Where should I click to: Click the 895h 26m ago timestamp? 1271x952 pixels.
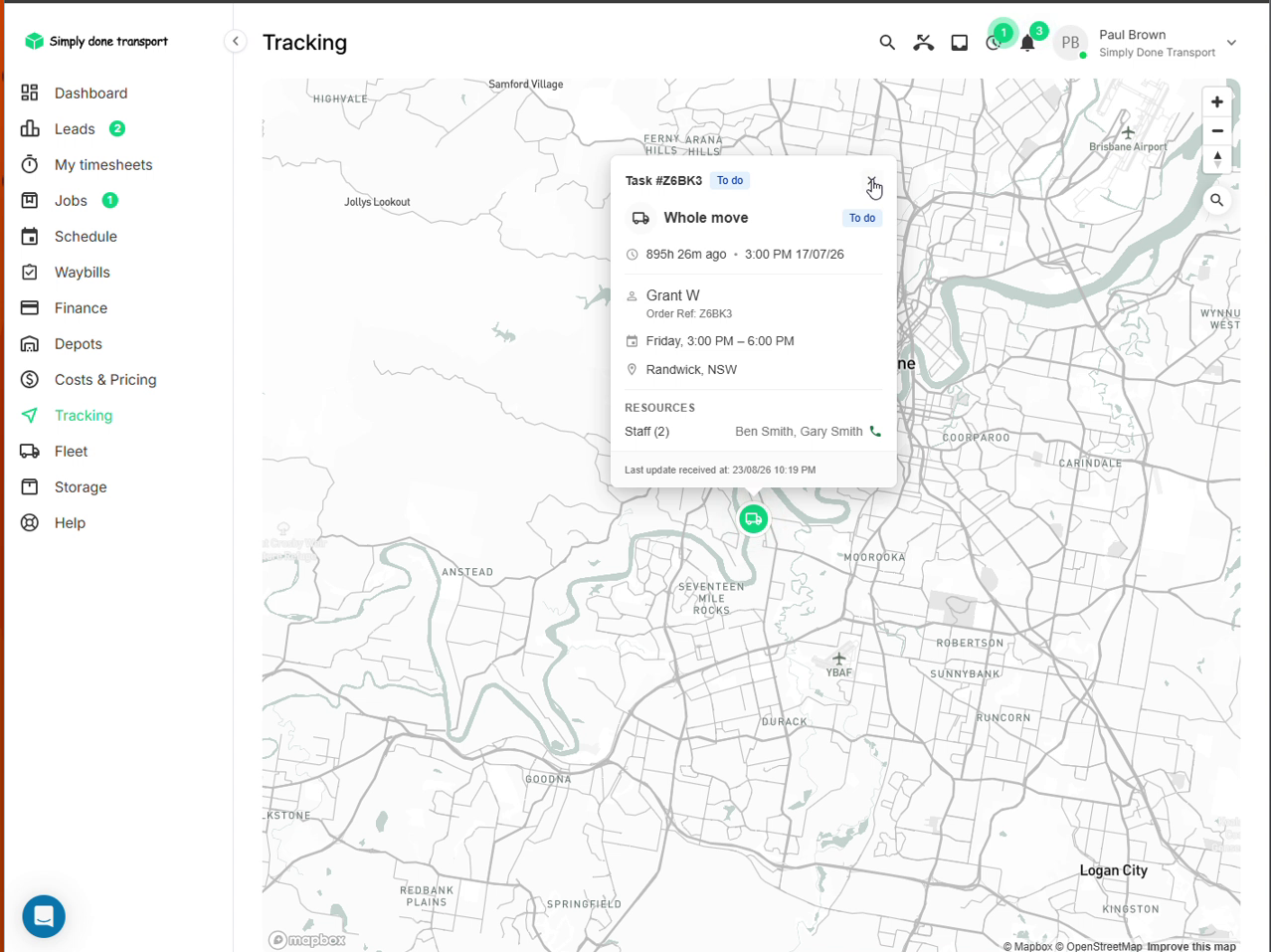tap(686, 255)
